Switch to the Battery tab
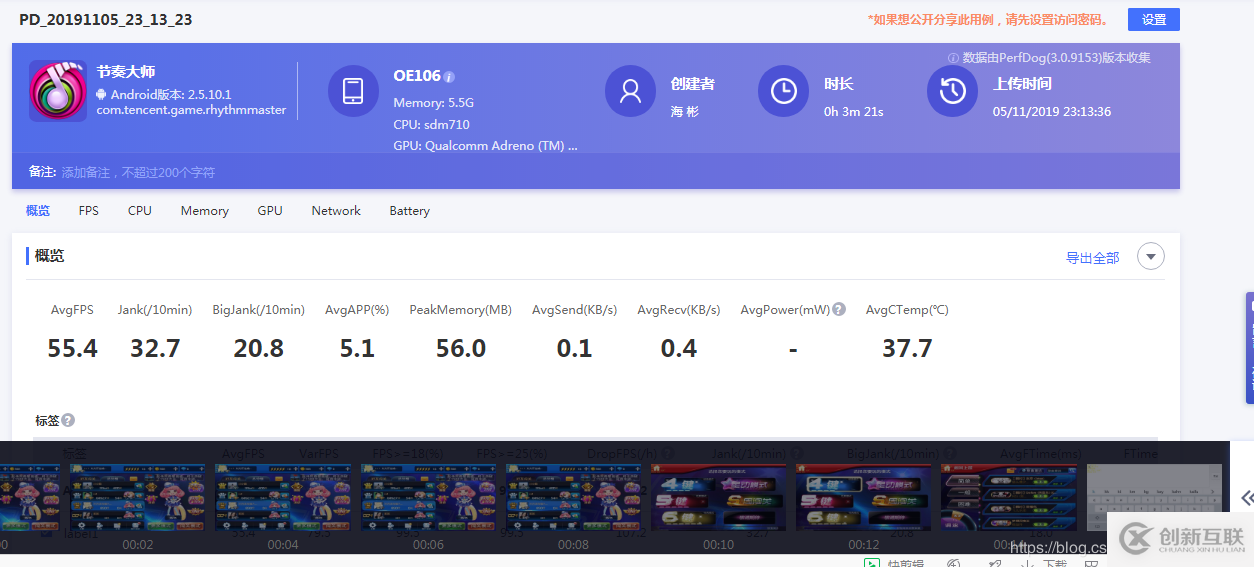The height and width of the screenshot is (567, 1254). pyautogui.click(x=410, y=211)
